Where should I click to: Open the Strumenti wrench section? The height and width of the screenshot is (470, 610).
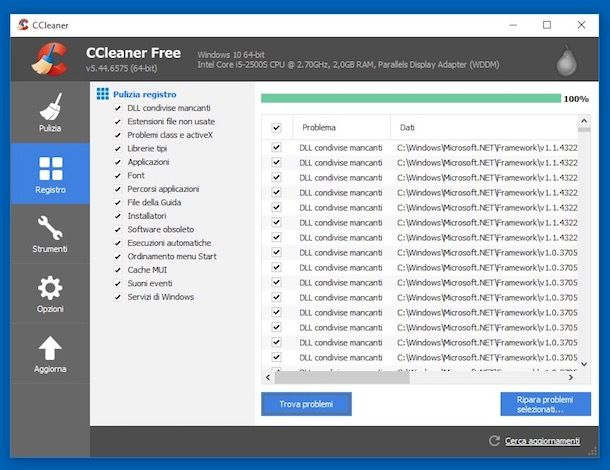pos(50,234)
